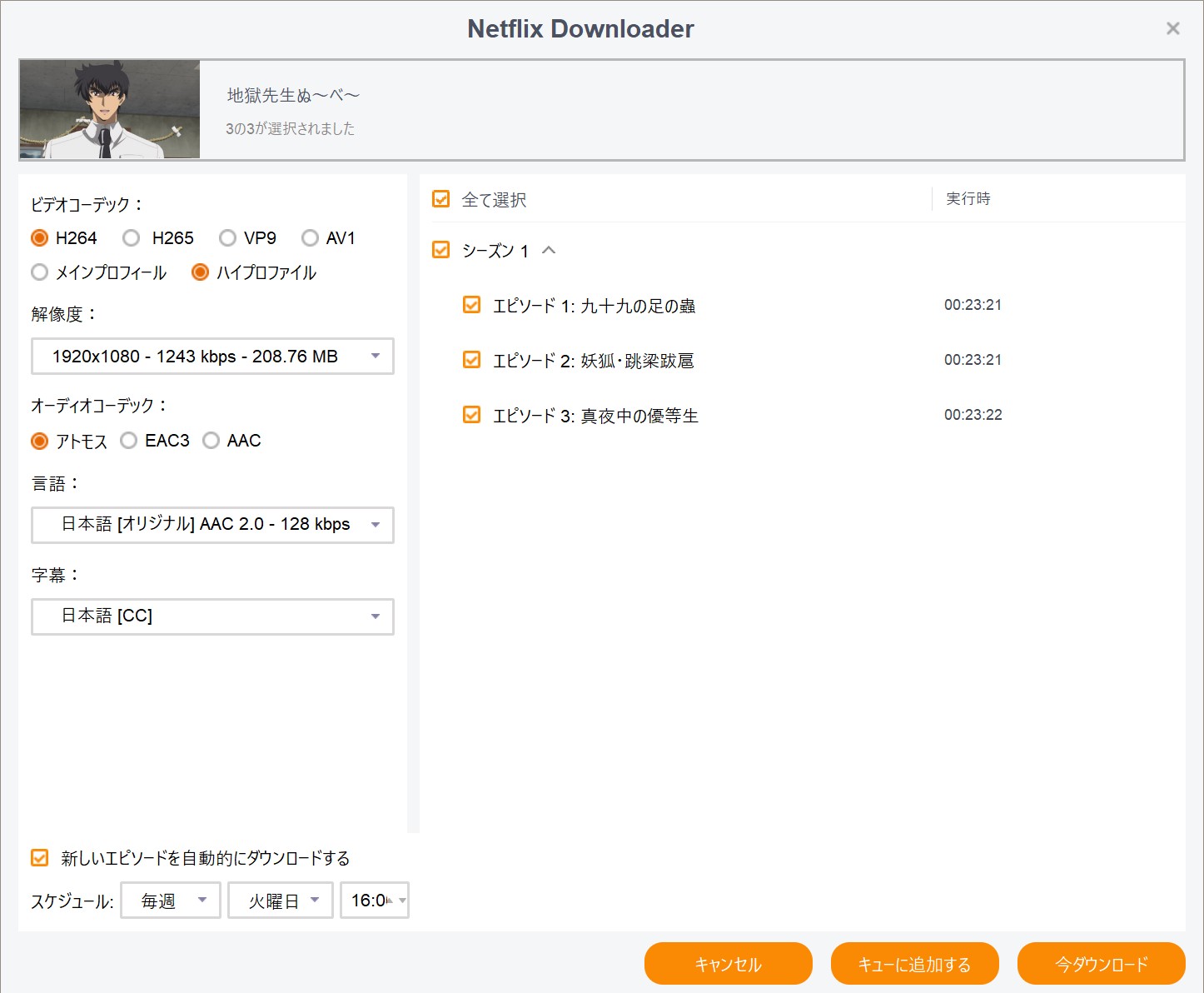Click episode 2 duration 00:23:21
This screenshot has height=993, width=1204.
click(973, 360)
